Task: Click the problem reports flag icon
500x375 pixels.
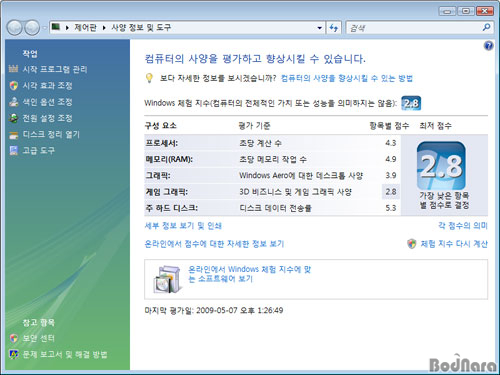Action: click(14, 354)
